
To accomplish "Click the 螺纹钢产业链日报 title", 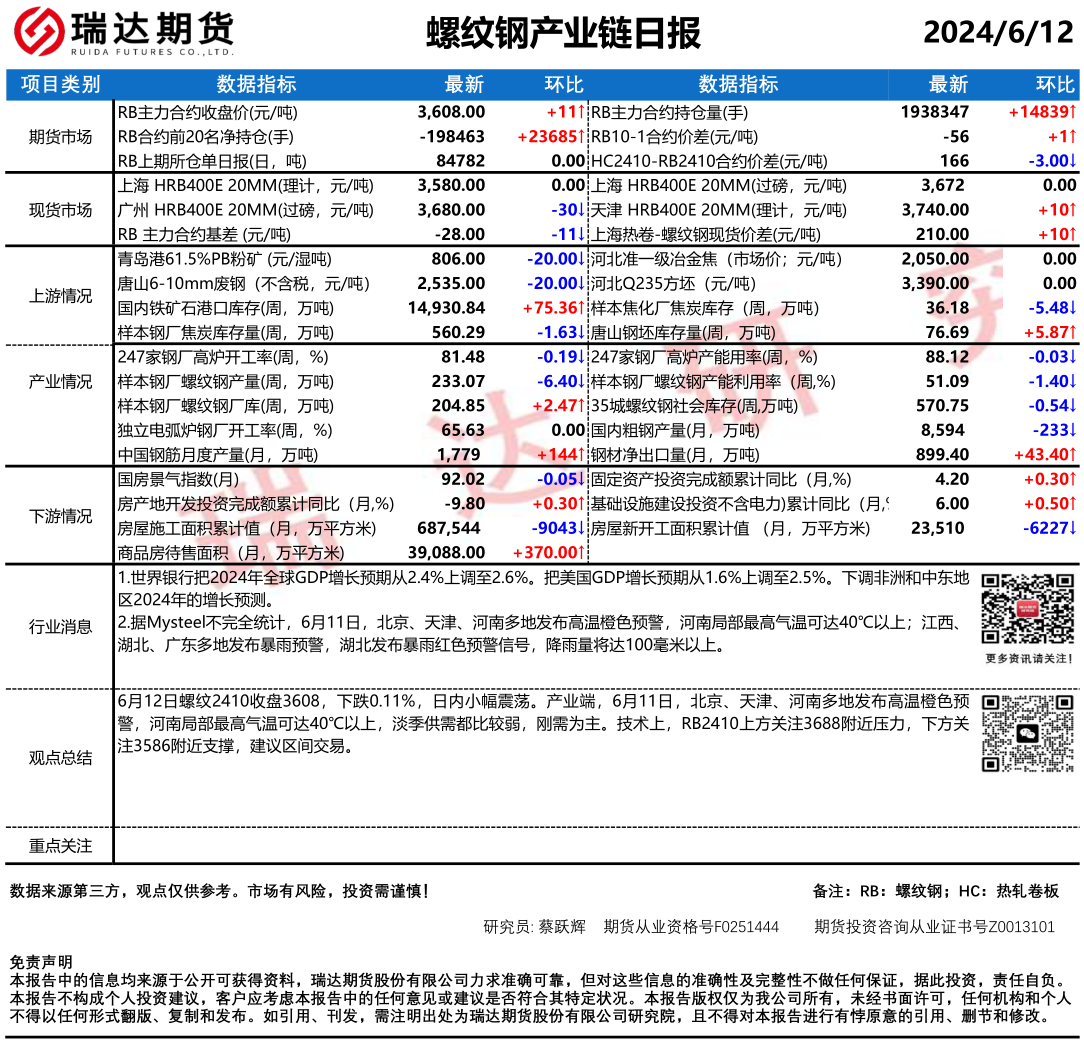I will click(x=563, y=34).
